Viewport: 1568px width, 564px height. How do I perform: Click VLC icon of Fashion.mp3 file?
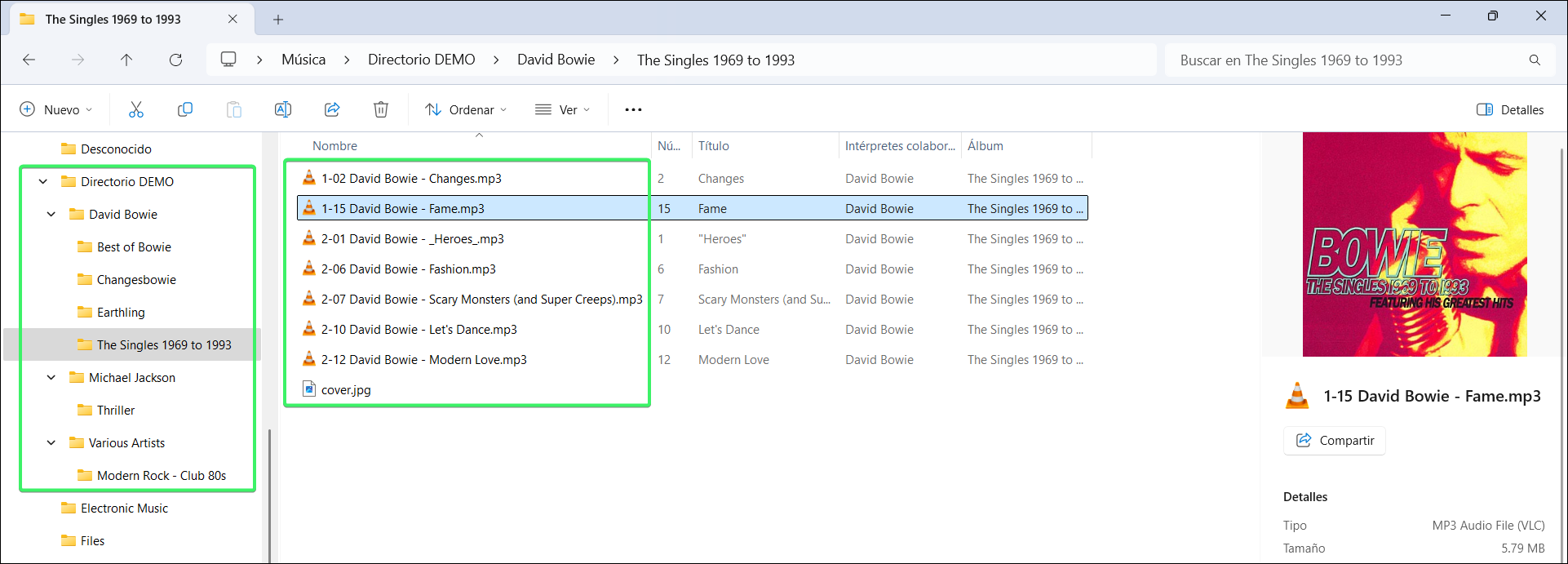point(309,269)
